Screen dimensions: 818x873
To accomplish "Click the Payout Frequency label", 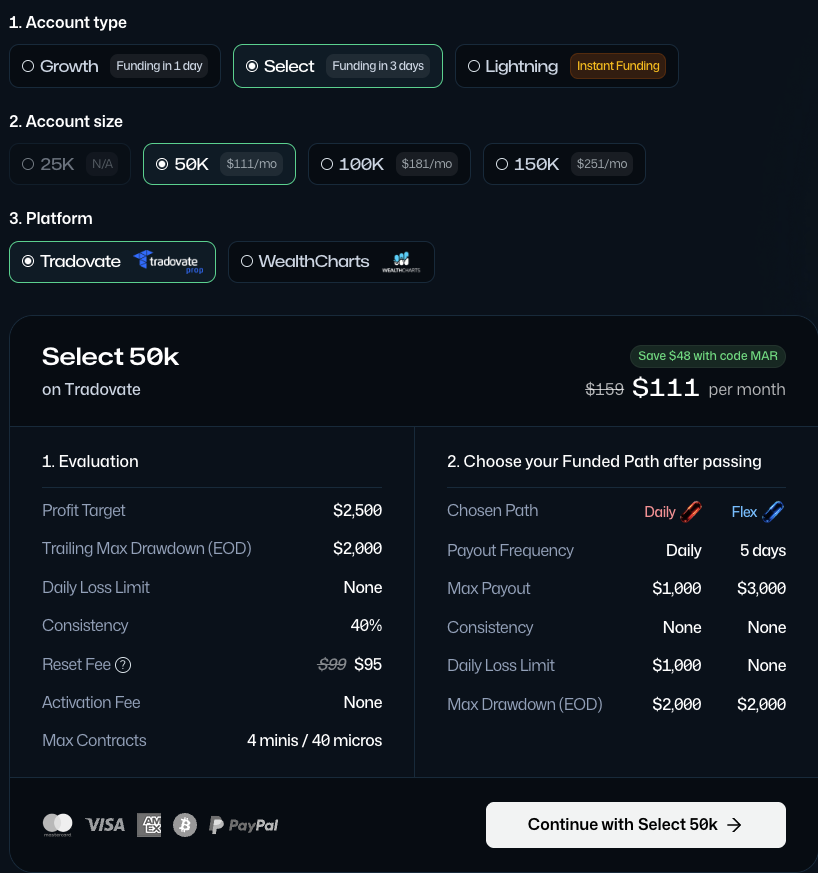I will (x=510, y=551).
